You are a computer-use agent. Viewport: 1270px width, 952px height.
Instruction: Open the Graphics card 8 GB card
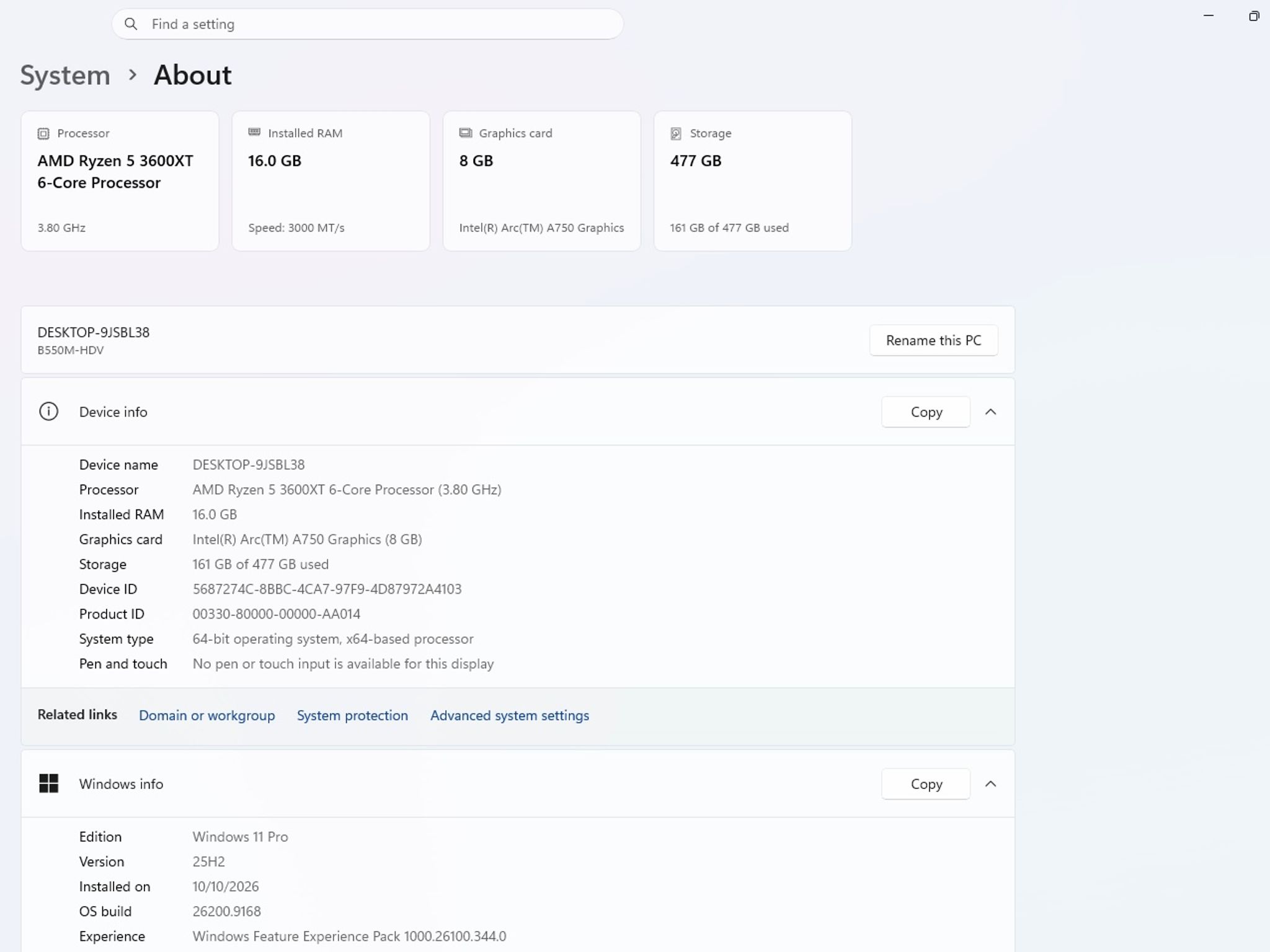point(541,181)
